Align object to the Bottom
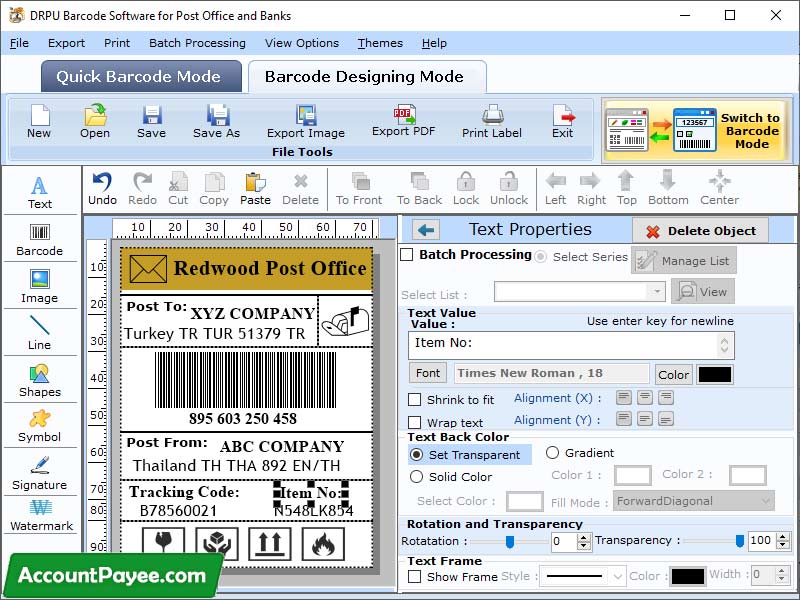This screenshot has height=600, width=800. pyautogui.click(x=668, y=189)
